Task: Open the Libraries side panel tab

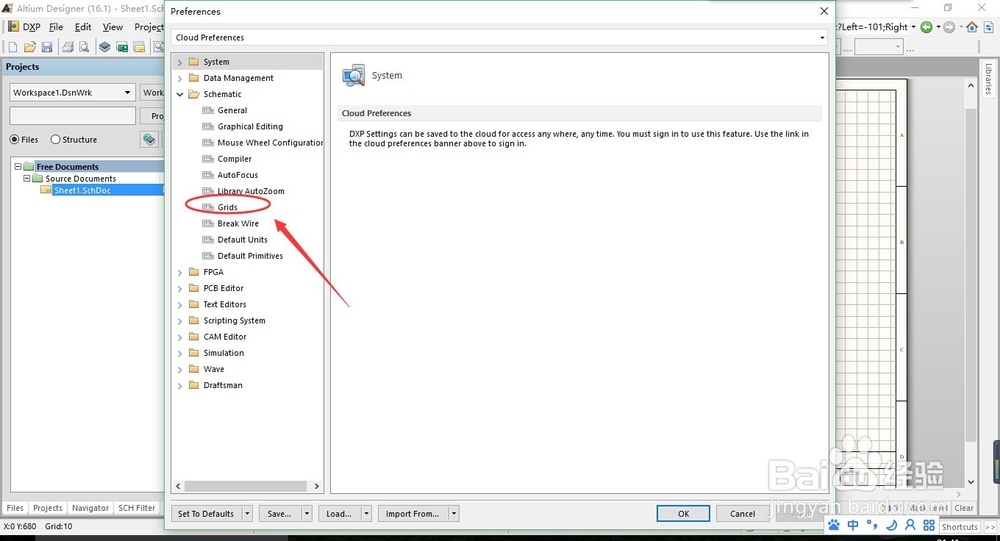Action: [x=989, y=78]
